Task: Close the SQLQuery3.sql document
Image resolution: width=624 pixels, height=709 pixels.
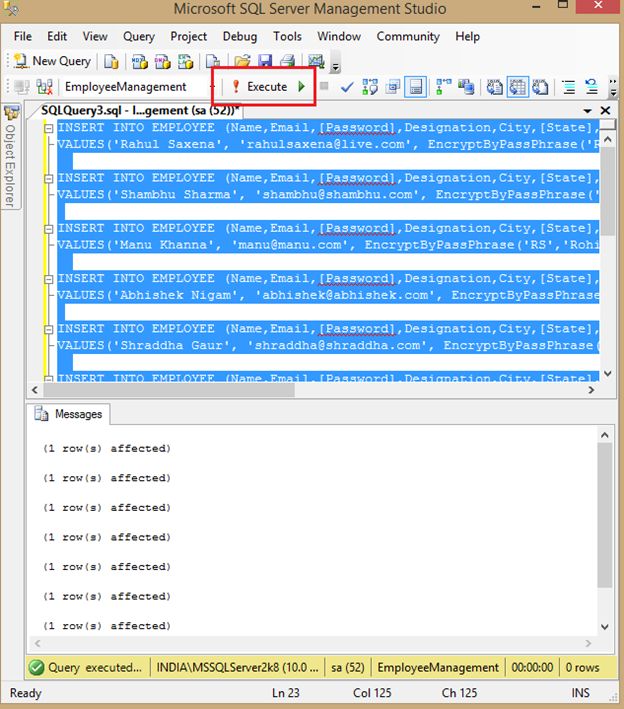Action: click(x=605, y=110)
